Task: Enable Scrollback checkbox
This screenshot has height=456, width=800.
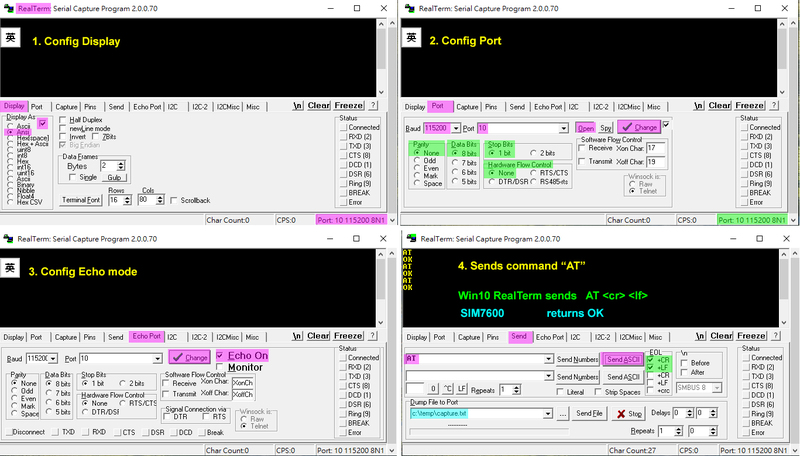Action: 174,200
